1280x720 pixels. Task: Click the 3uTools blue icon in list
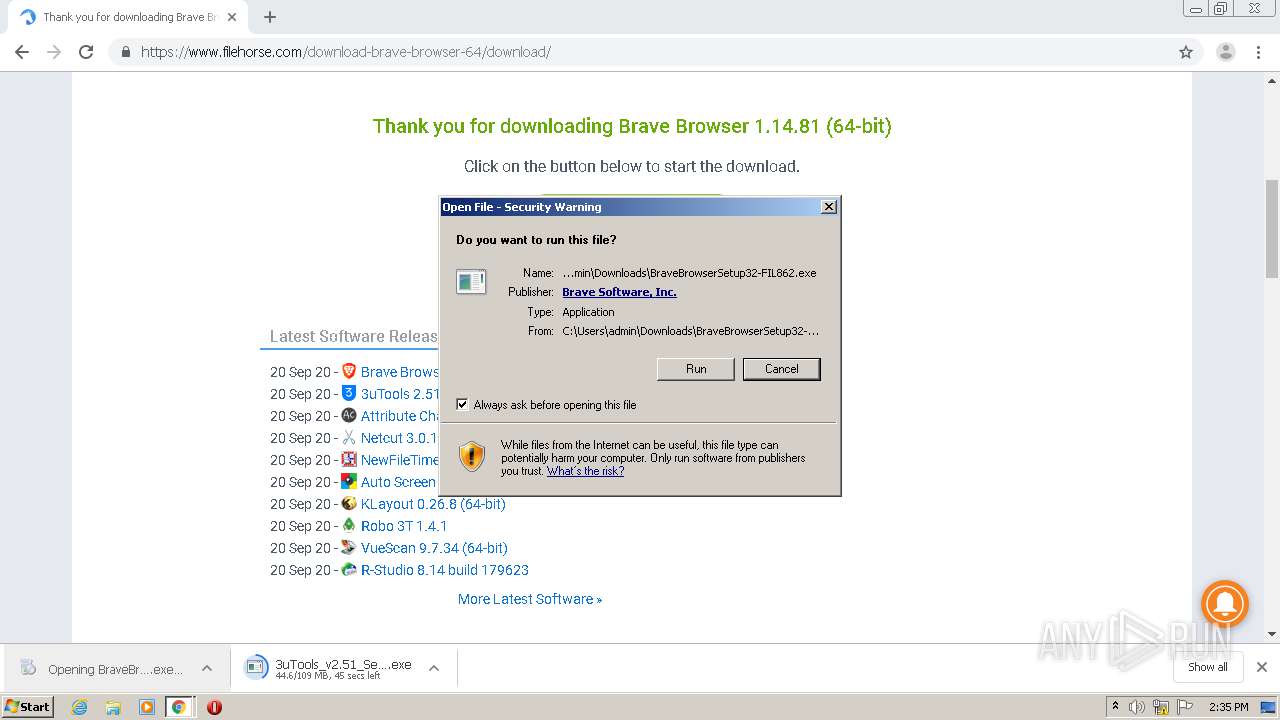[x=349, y=393]
